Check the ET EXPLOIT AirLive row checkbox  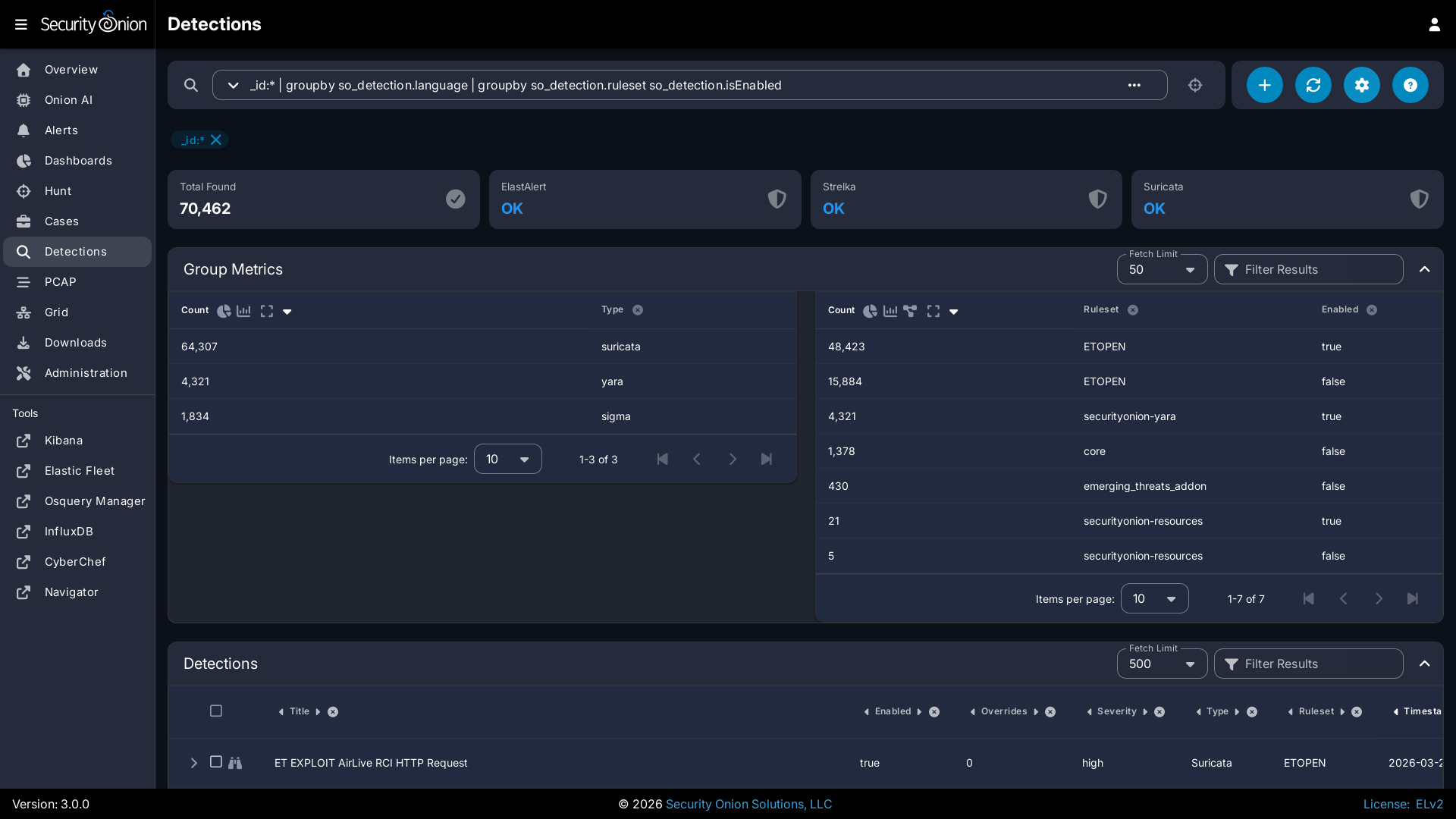click(x=216, y=761)
